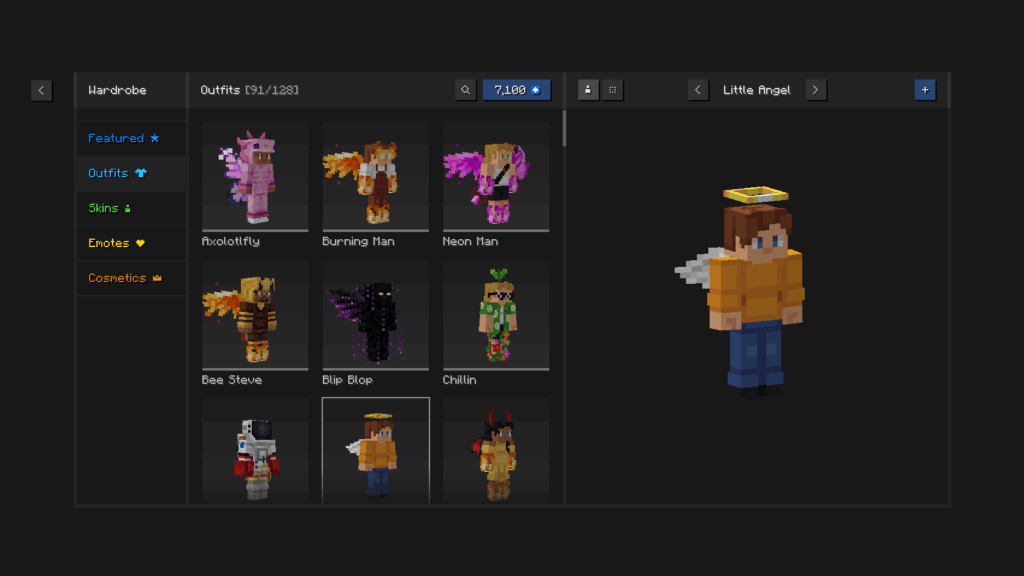Select the Neon Man outfit thumbnail

coord(496,176)
